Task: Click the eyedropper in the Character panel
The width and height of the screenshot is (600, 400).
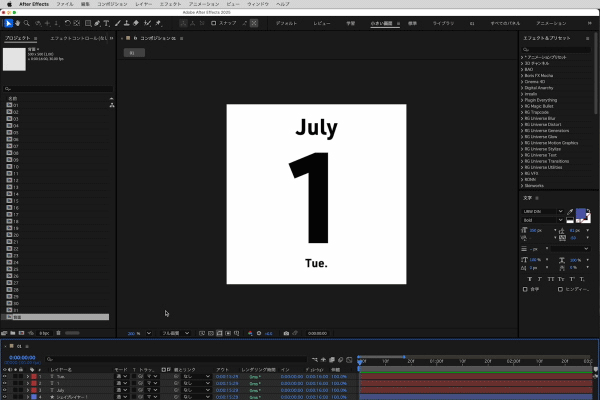Action: click(570, 212)
